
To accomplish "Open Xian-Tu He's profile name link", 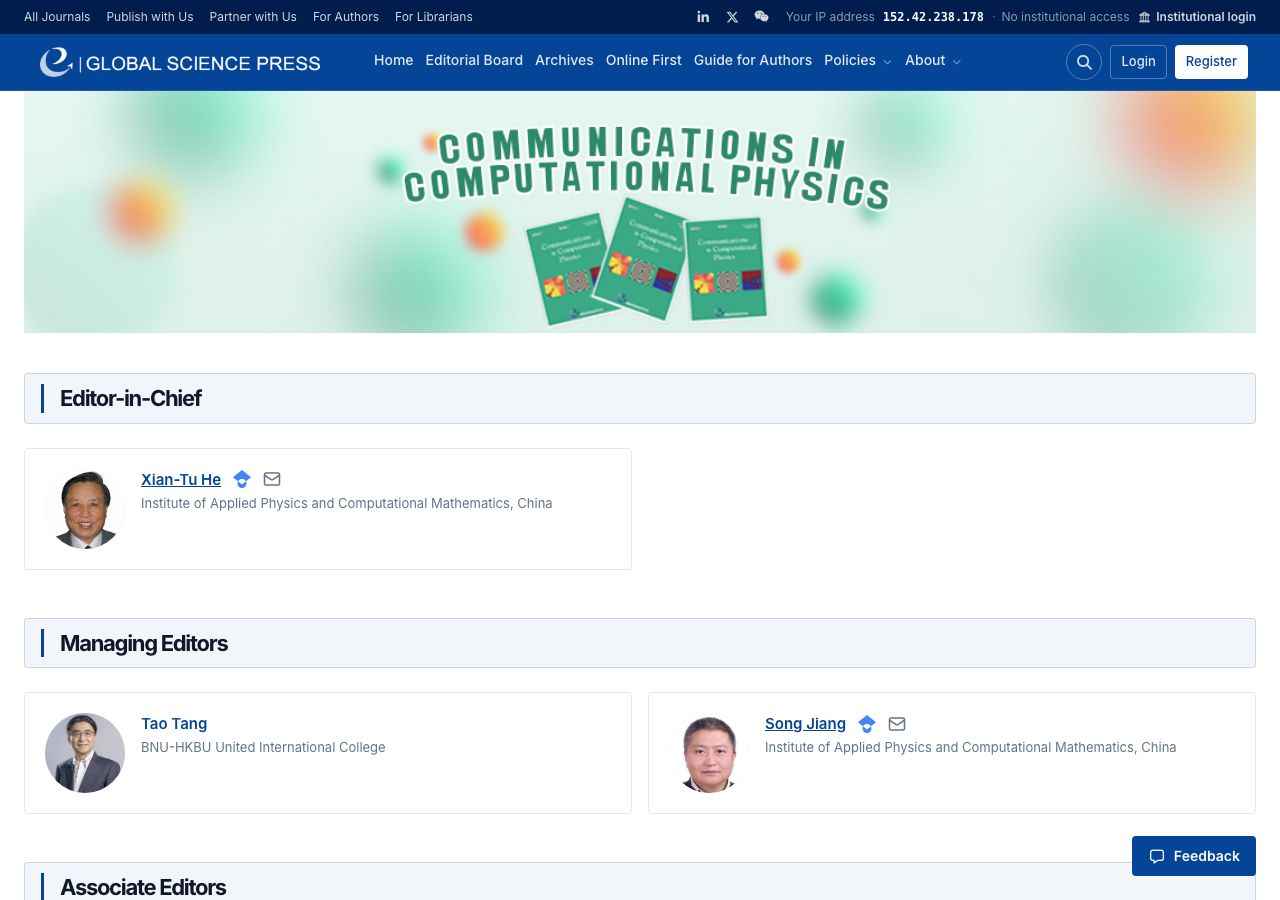I will pyautogui.click(x=181, y=480).
